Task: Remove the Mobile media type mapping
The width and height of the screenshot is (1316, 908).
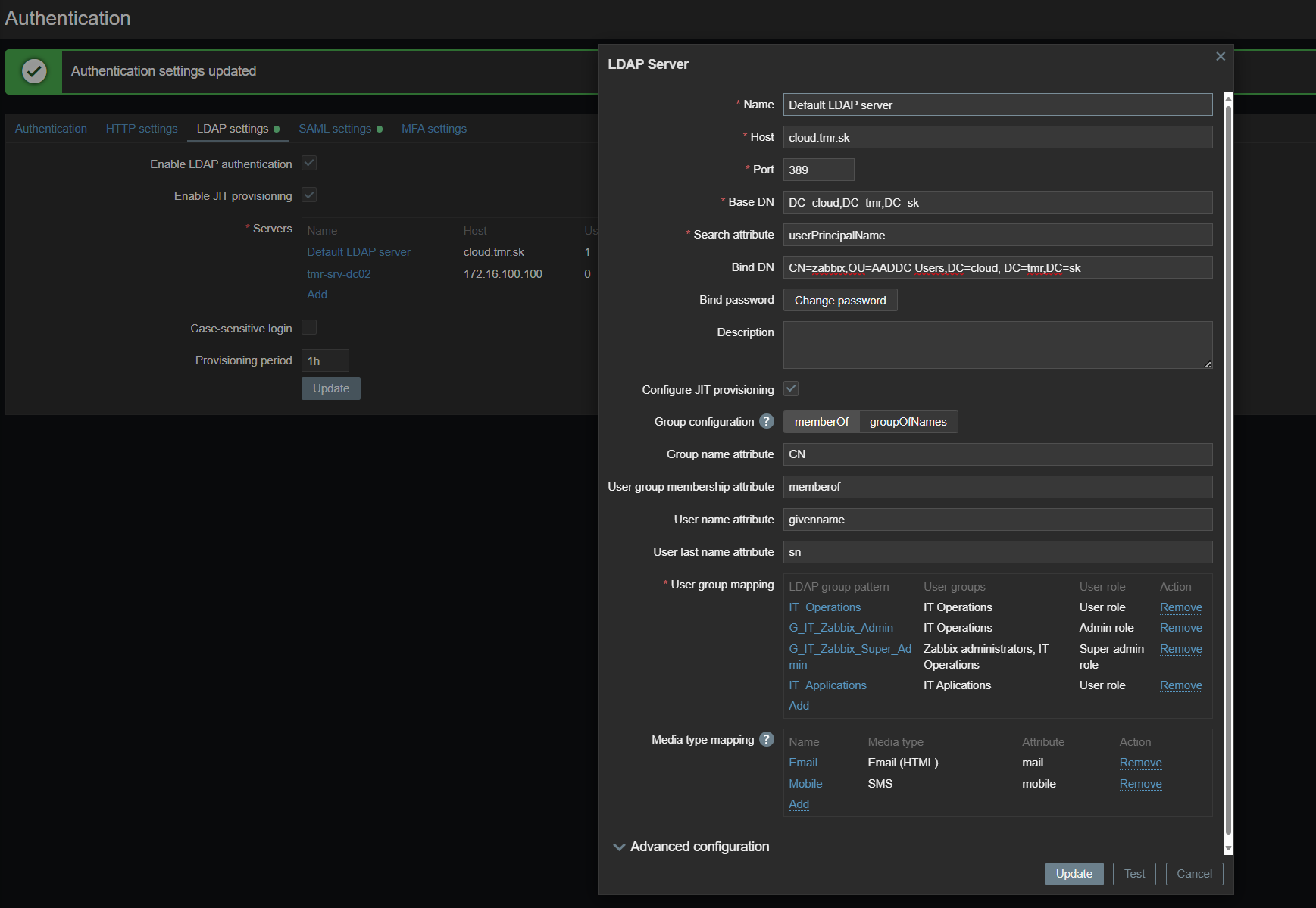Action: point(1140,784)
